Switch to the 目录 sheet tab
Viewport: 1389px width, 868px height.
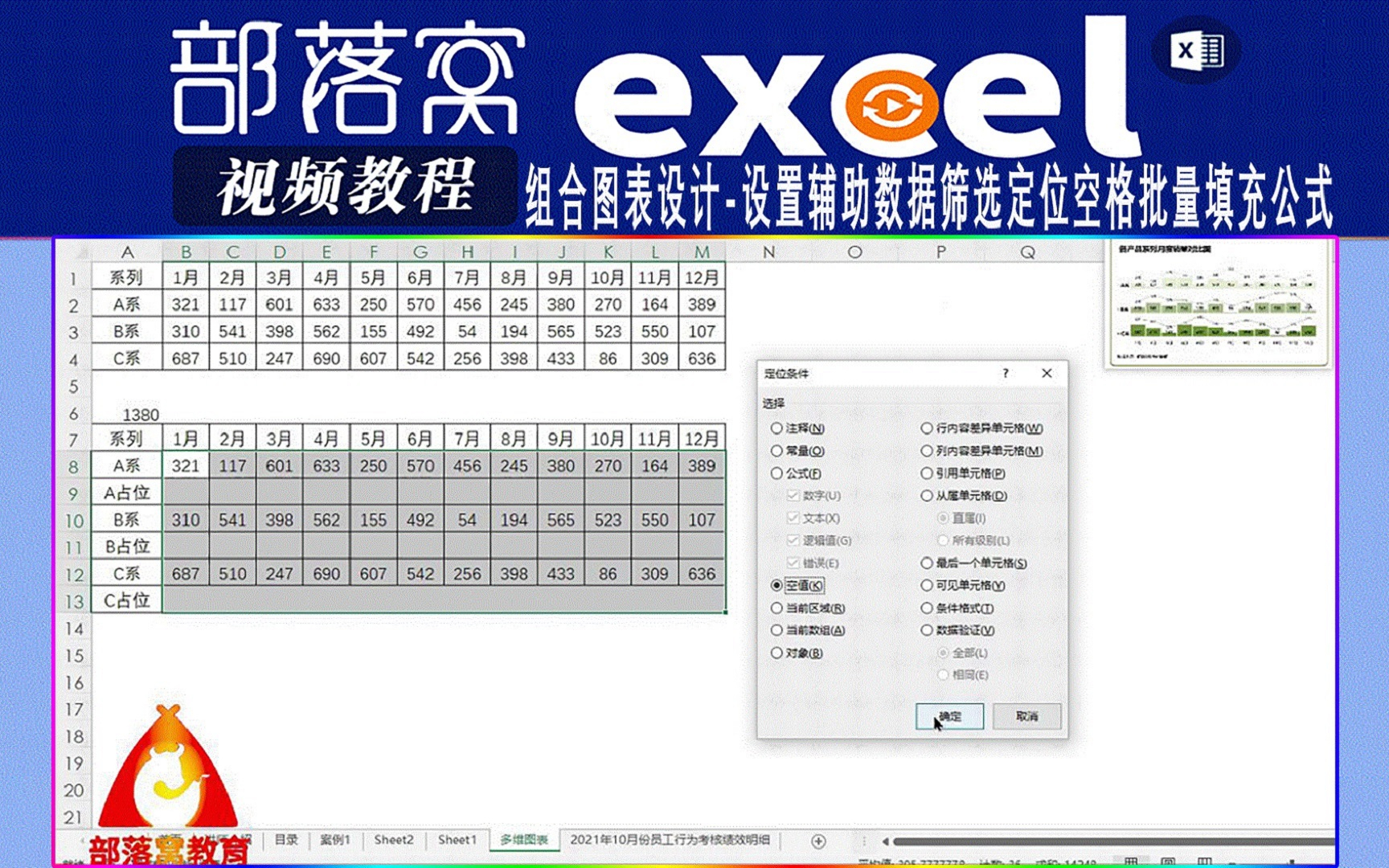[286, 840]
